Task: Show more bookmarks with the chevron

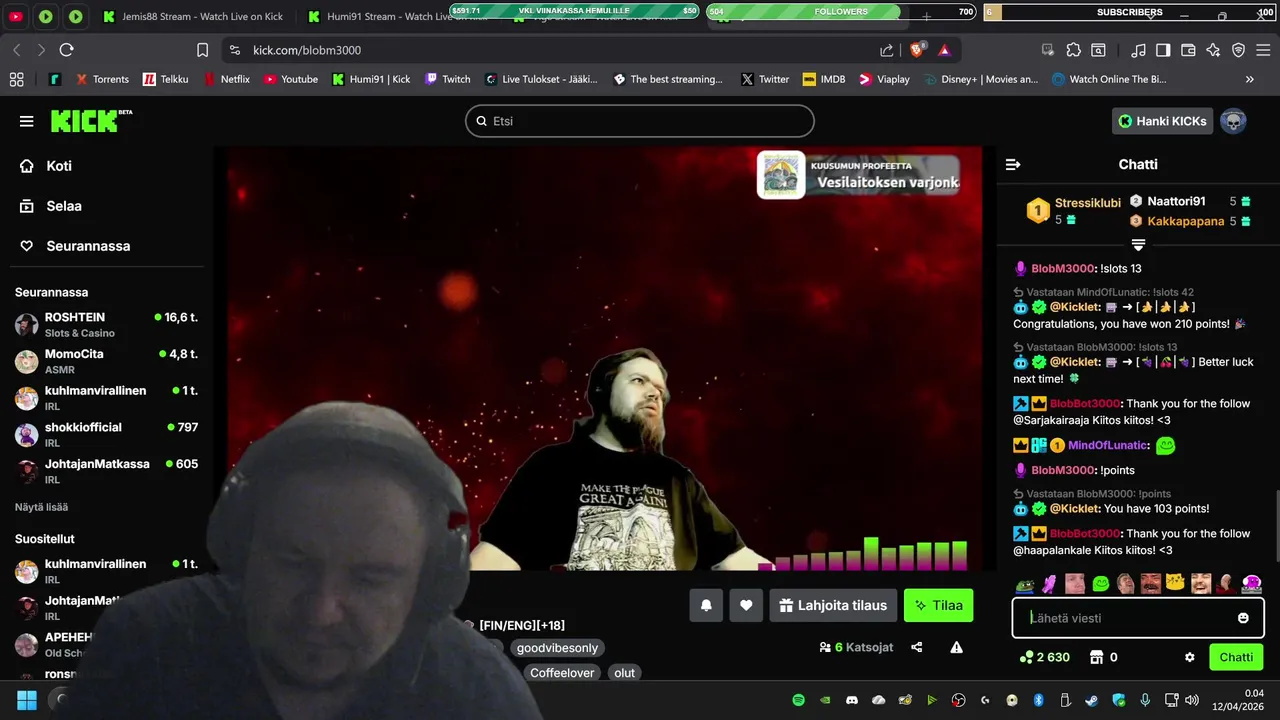Action: pyautogui.click(x=1249, y=79)
